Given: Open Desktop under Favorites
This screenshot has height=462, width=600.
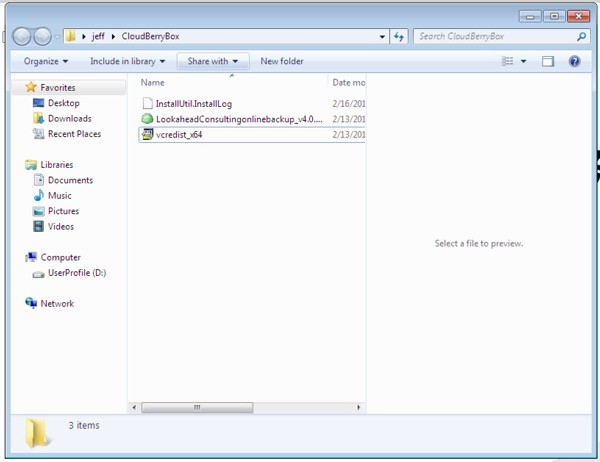Looking at the screenshot, I should [64, 103].
